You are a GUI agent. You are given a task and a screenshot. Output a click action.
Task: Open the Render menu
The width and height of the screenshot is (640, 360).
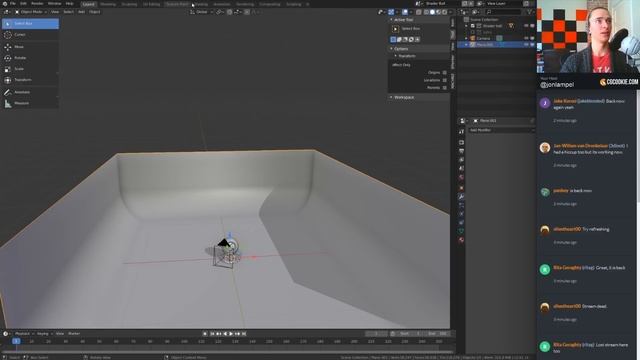37,4
